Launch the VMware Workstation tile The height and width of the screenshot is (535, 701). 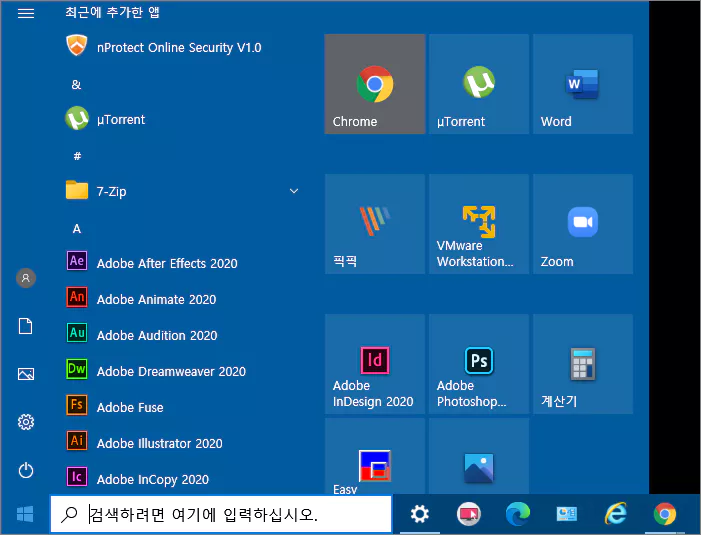pyautogui.click(x=479, y=224)
